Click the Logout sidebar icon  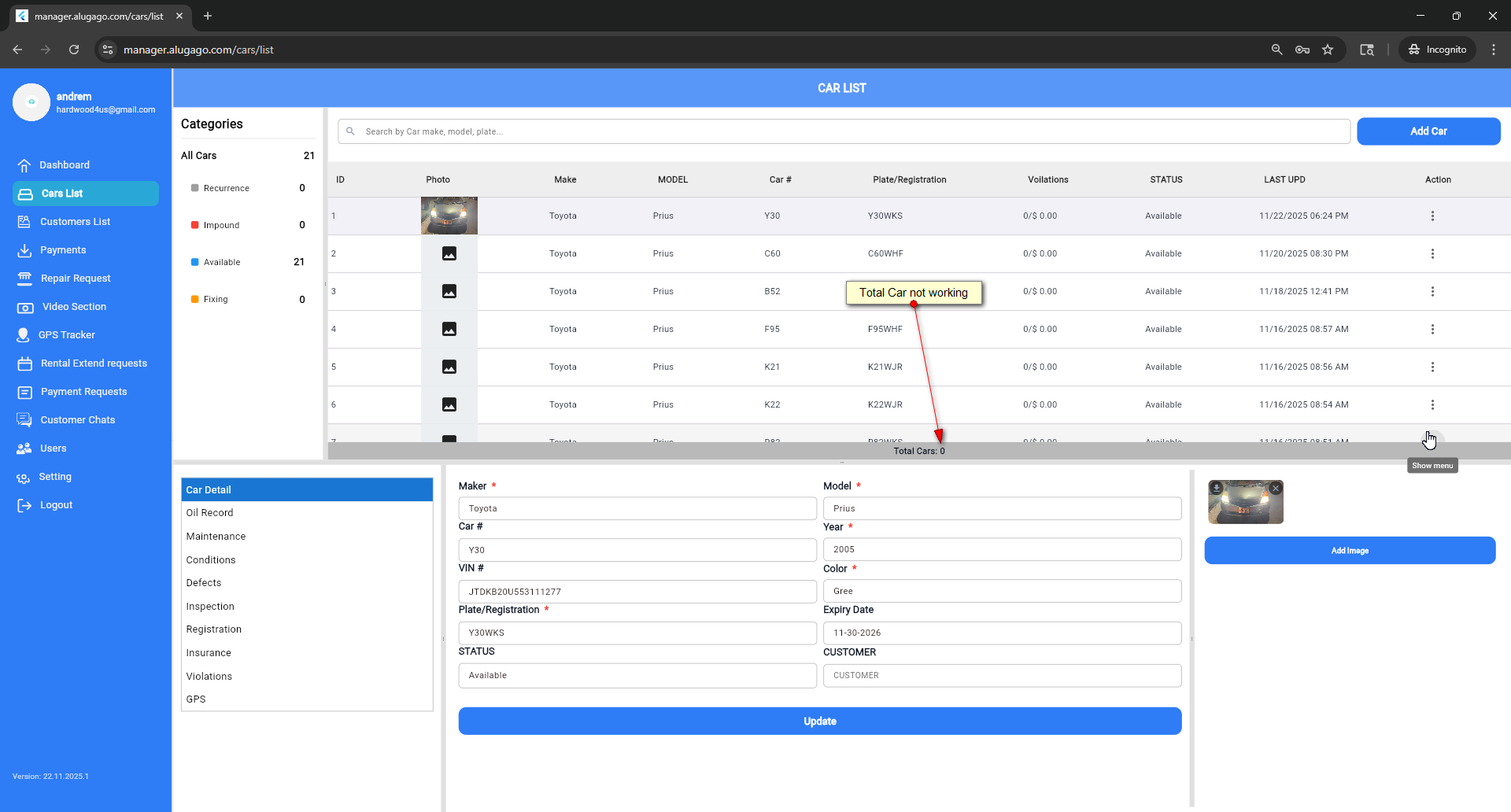coord(24,505)
